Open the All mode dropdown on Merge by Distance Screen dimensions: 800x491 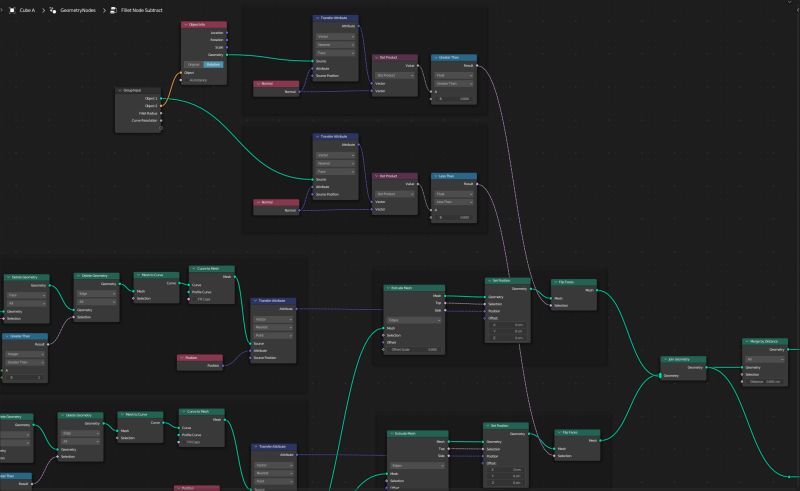tap(764, 359)
